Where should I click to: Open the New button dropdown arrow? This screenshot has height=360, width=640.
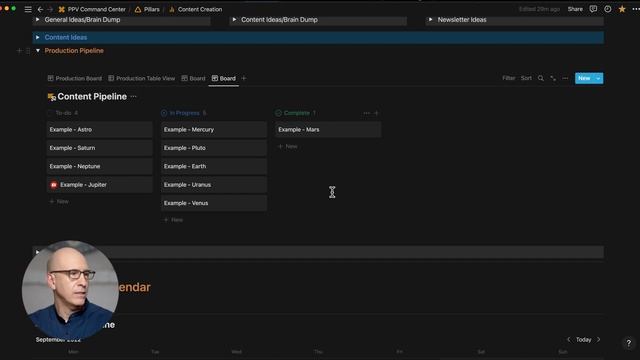coord(598,78)
